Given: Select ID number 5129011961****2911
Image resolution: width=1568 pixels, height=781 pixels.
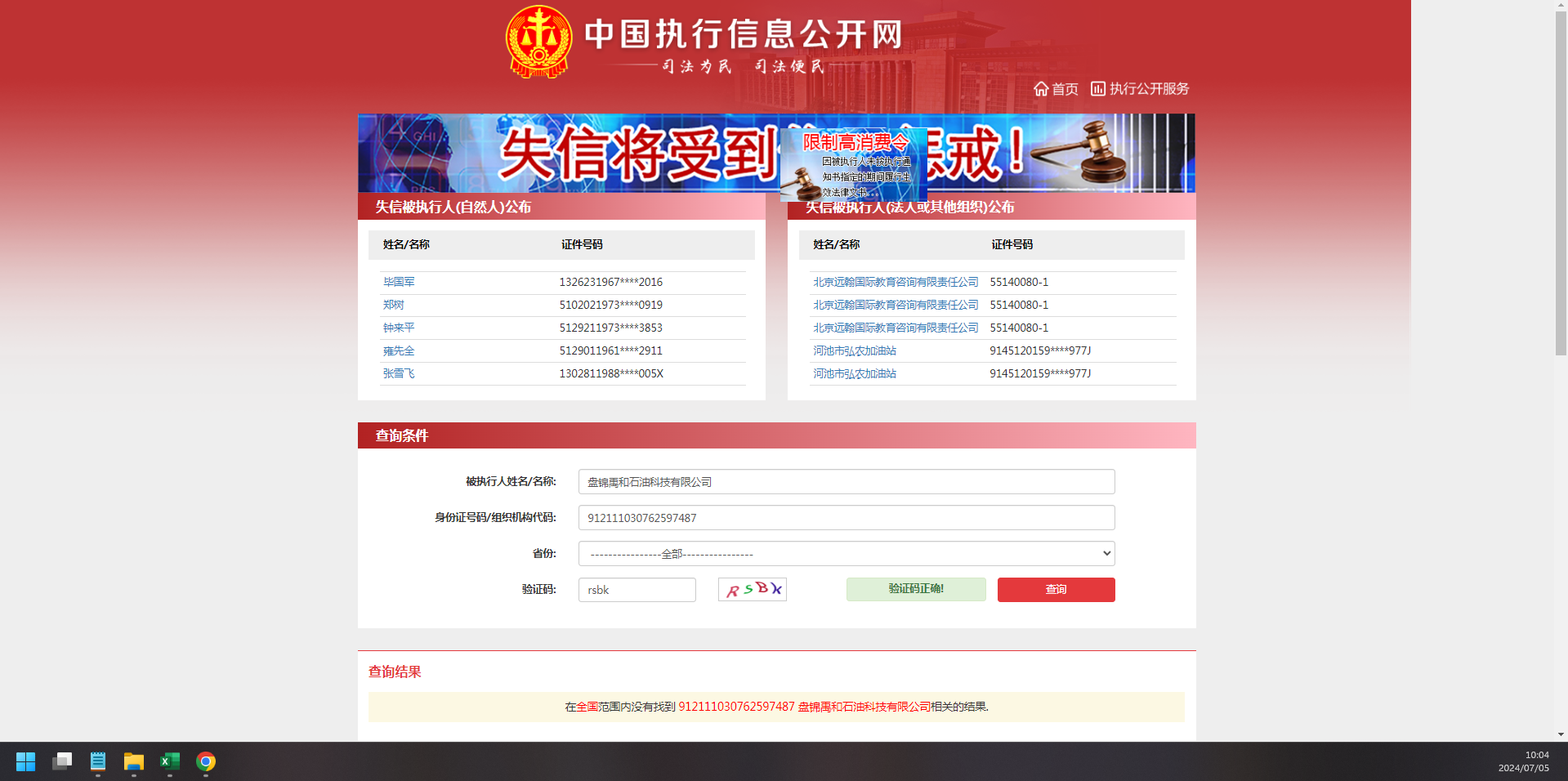Looking at the screenshot, I should point(610,350).
